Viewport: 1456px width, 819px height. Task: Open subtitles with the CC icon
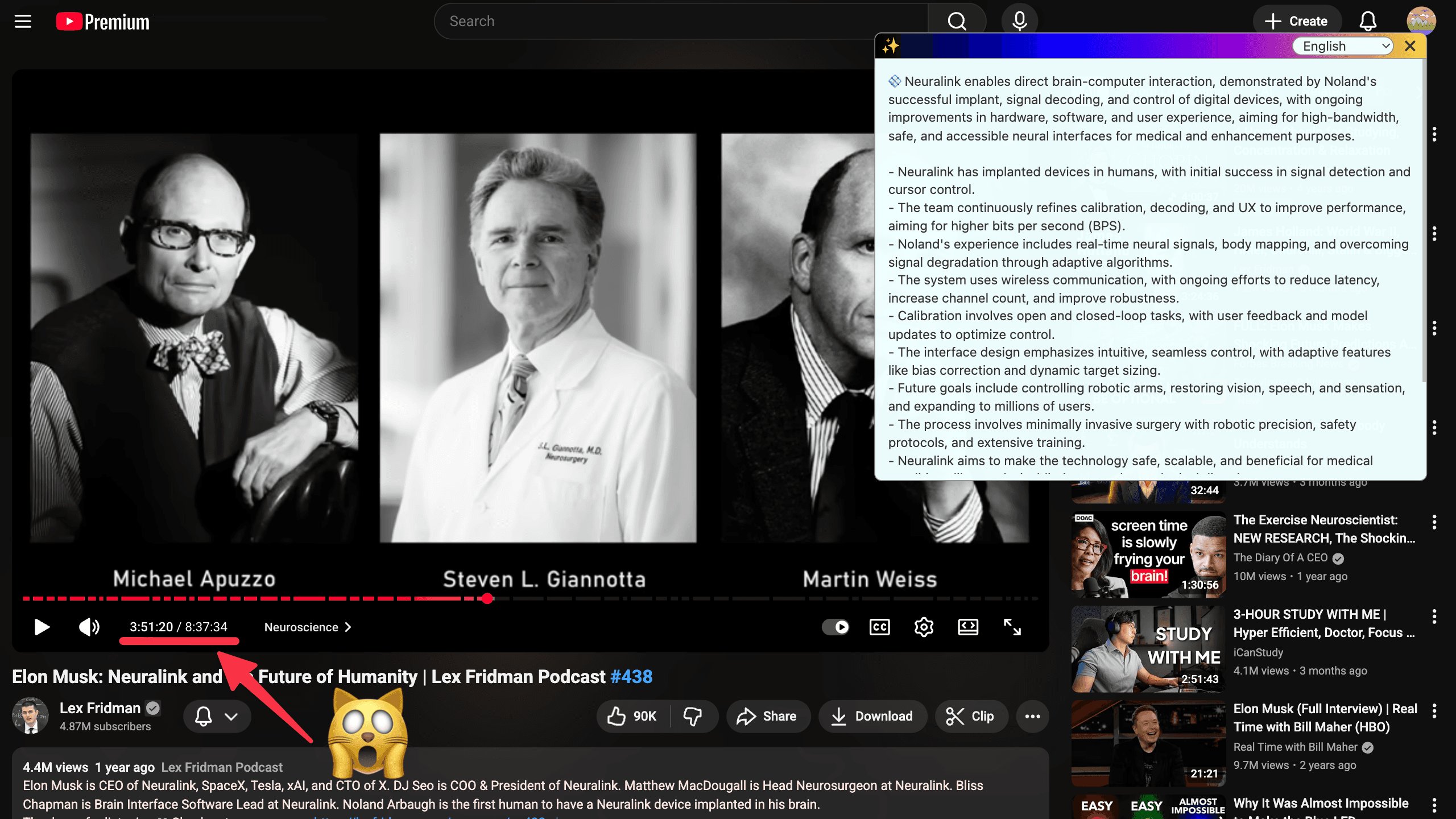coord(879,627)
